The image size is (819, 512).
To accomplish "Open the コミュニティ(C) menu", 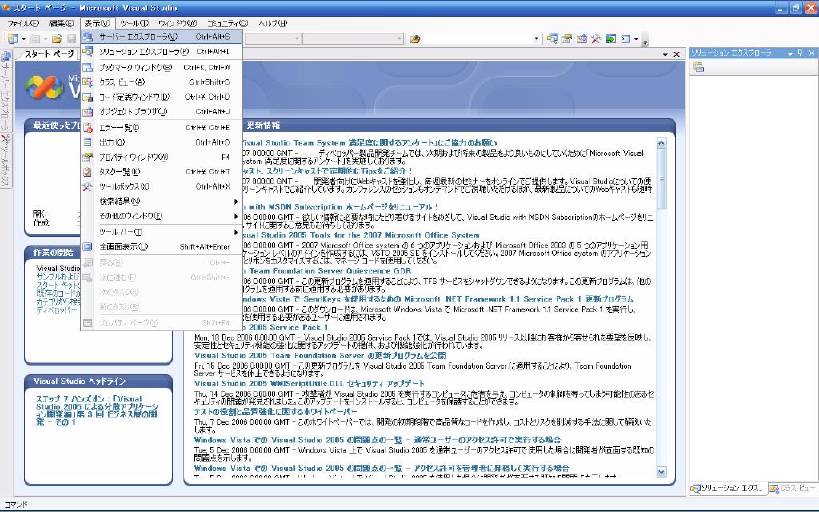I will (x=227, y=24).
